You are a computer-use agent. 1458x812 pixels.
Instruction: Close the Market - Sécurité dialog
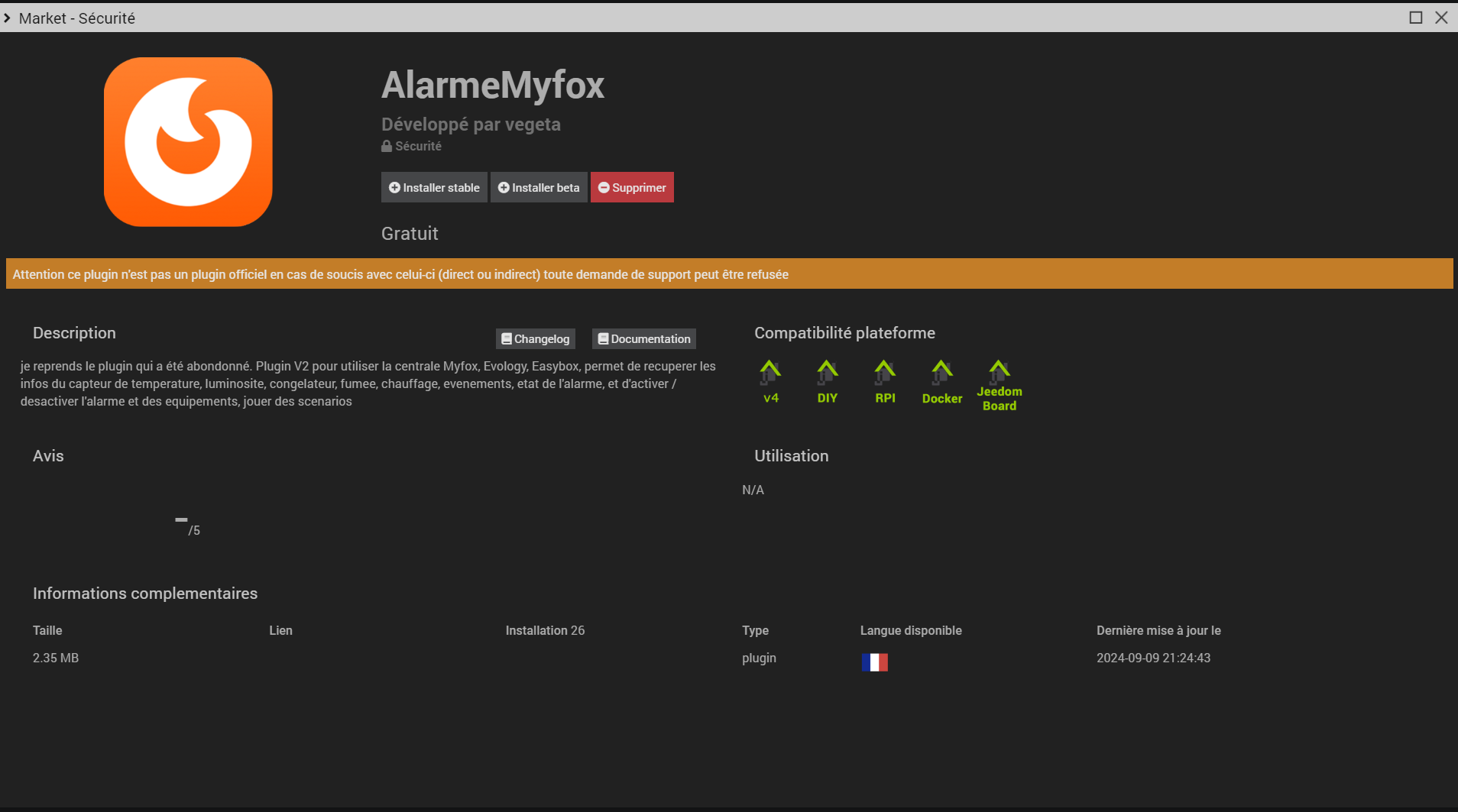click(1441, 18)
